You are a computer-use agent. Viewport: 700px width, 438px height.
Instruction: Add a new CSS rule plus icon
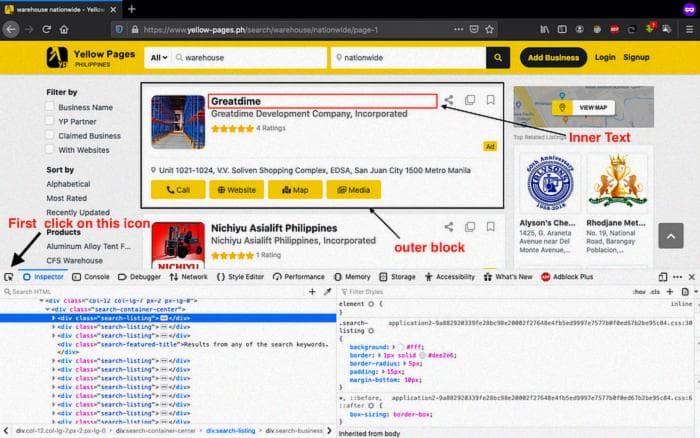pos(670,292)
